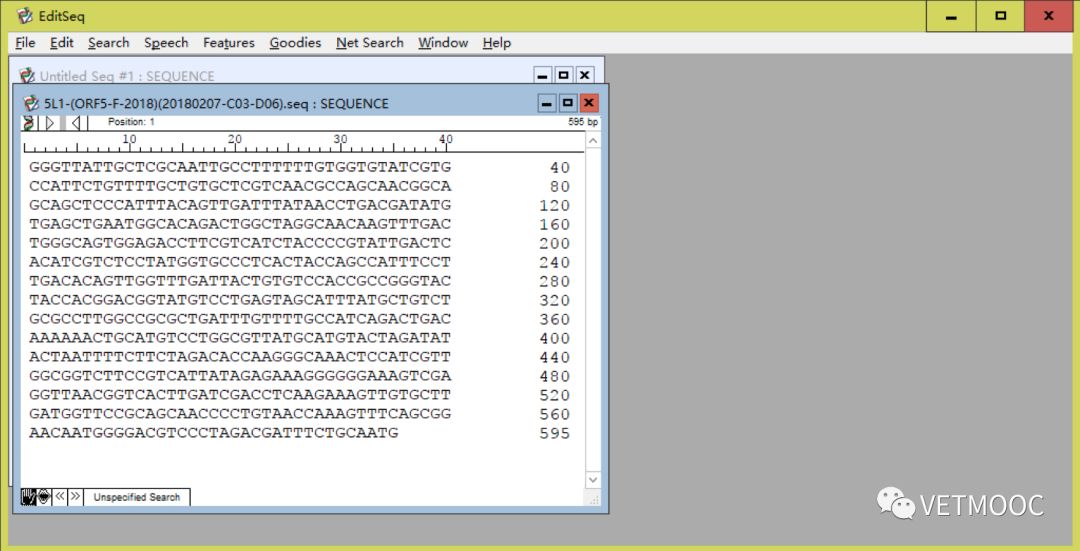Screen dimensions: 1080x551
Task: Click the search previous double-arrow button
Action: coord(60,497)
